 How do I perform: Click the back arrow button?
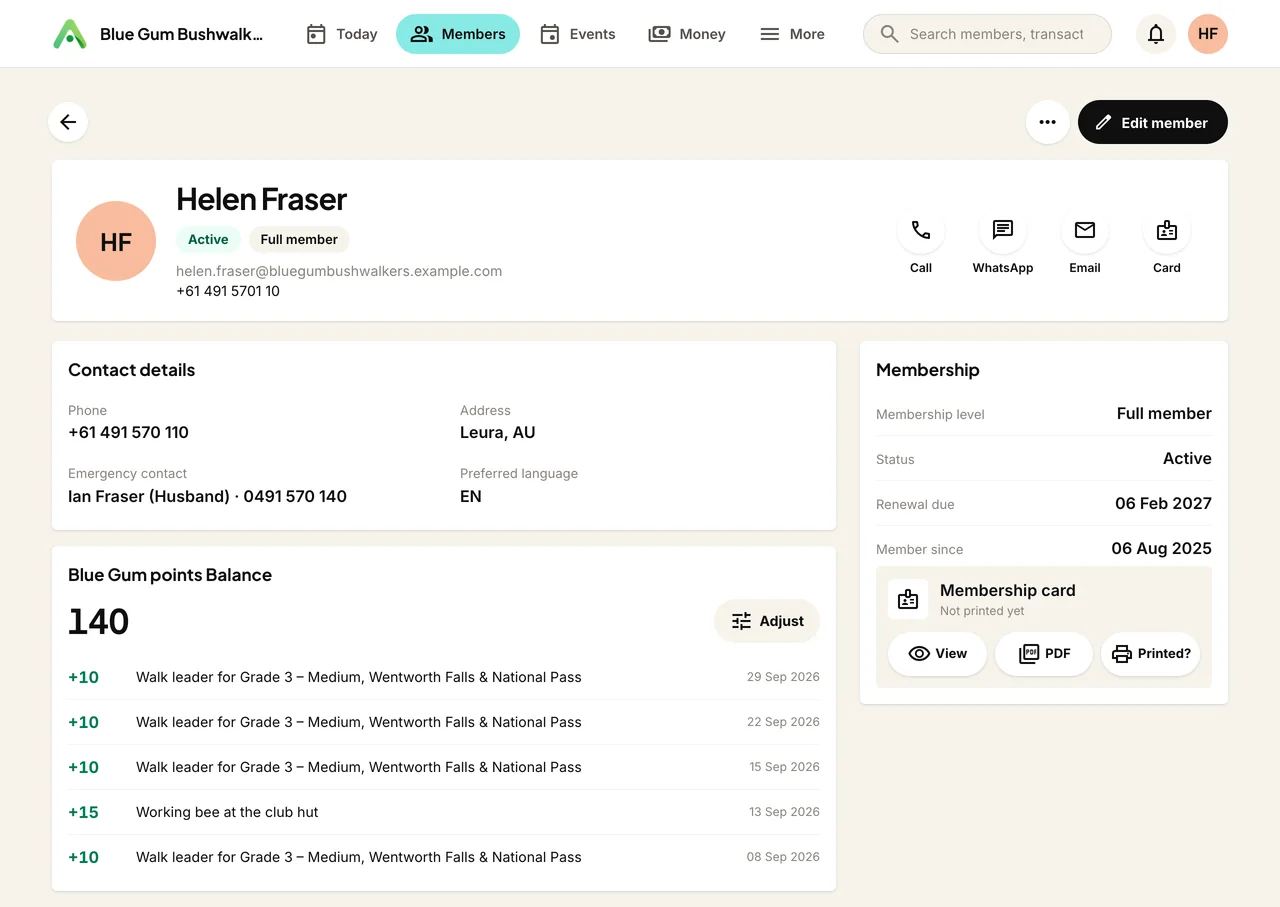click(68, 122)
